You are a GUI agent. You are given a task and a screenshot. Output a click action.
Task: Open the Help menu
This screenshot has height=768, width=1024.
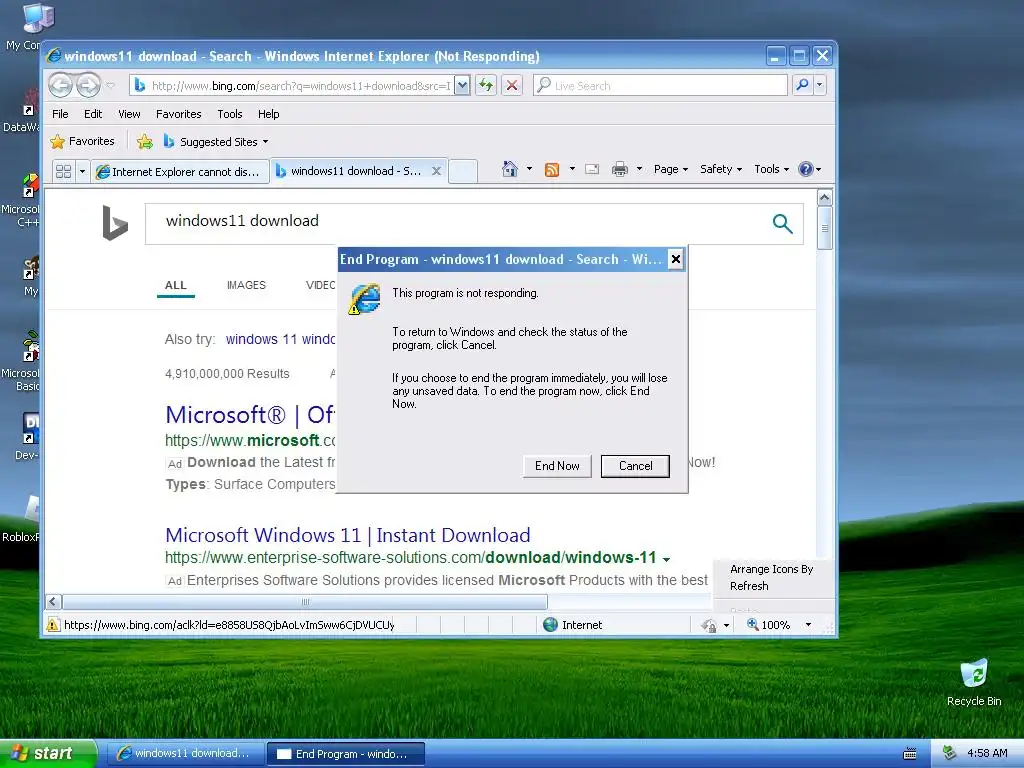268,114
